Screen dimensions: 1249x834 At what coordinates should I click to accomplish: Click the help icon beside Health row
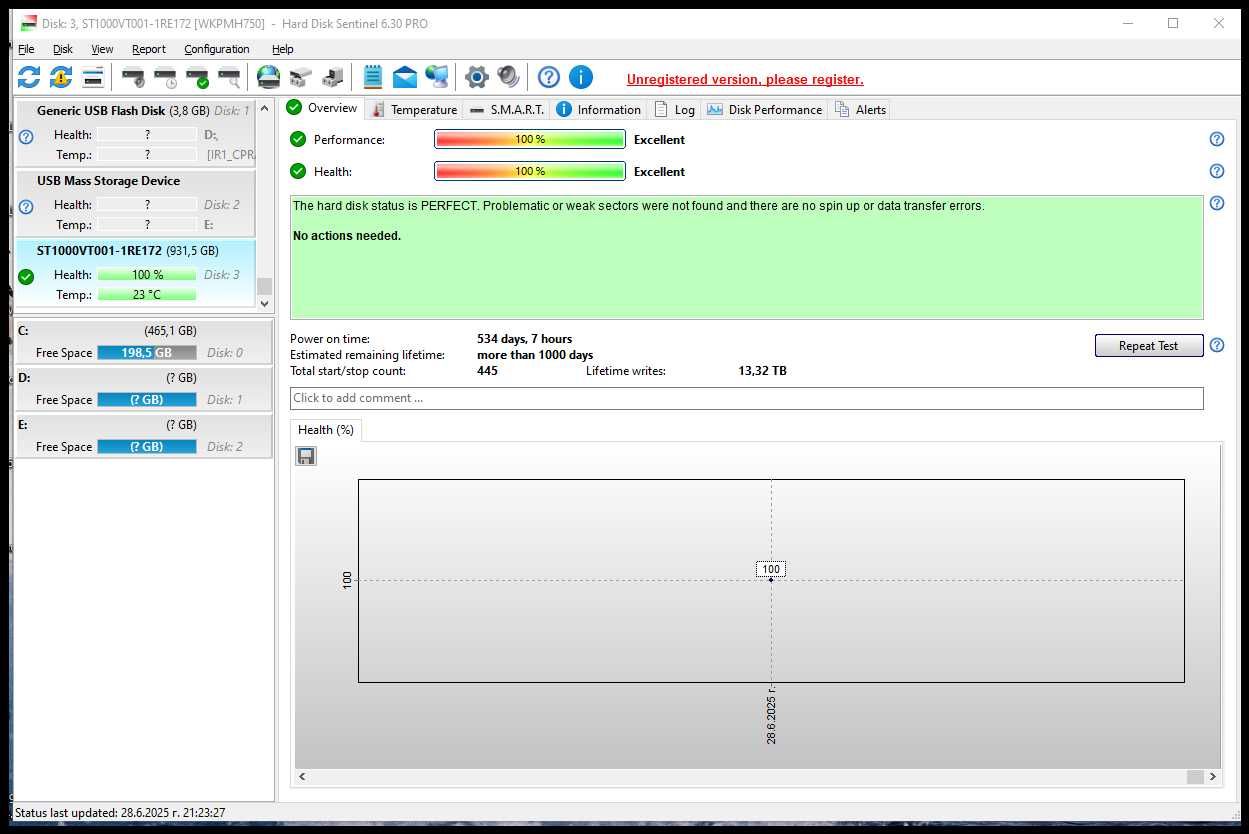pos(1217,171)
